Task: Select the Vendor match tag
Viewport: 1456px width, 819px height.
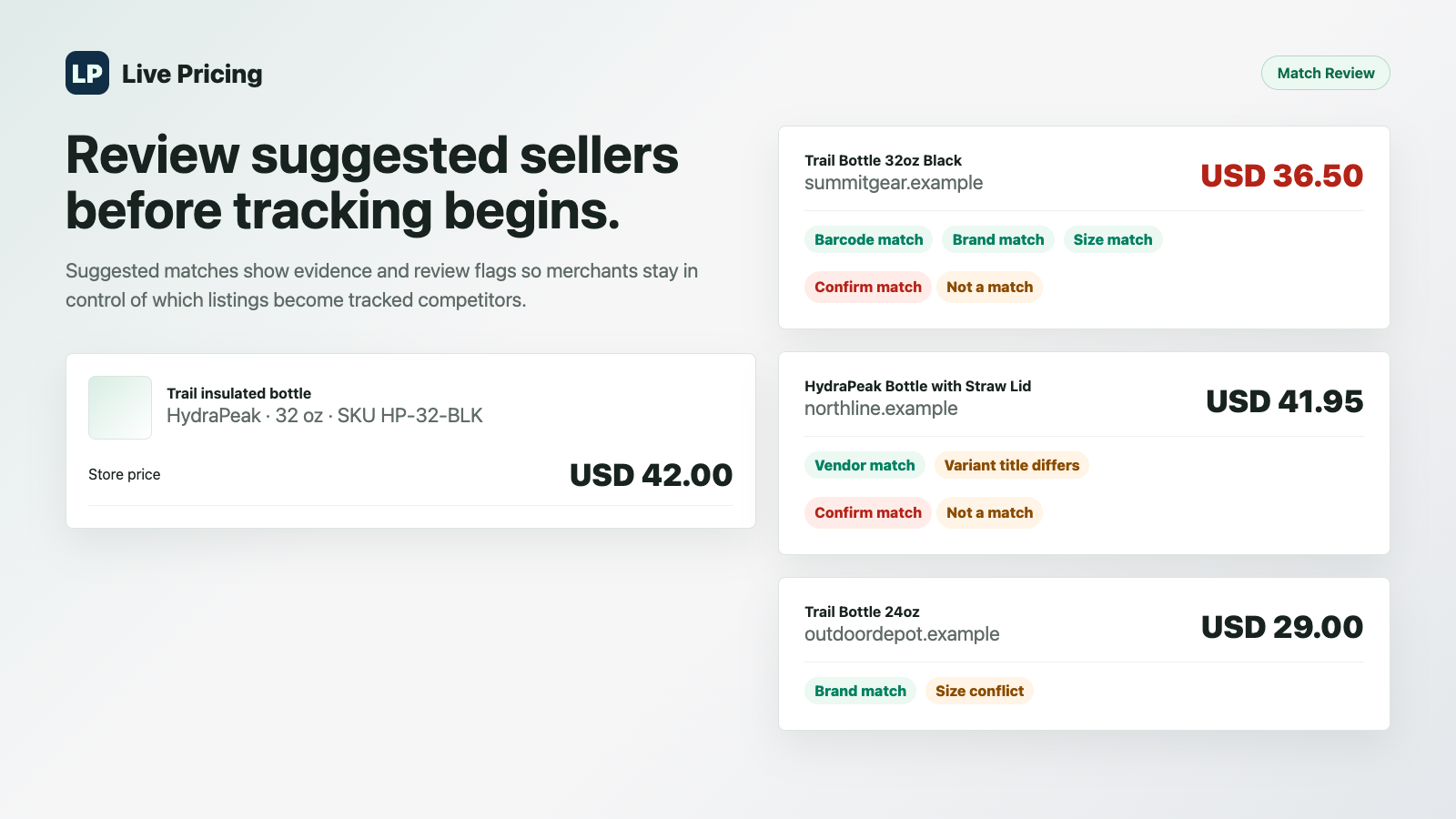Action: [x=864, y=465]
